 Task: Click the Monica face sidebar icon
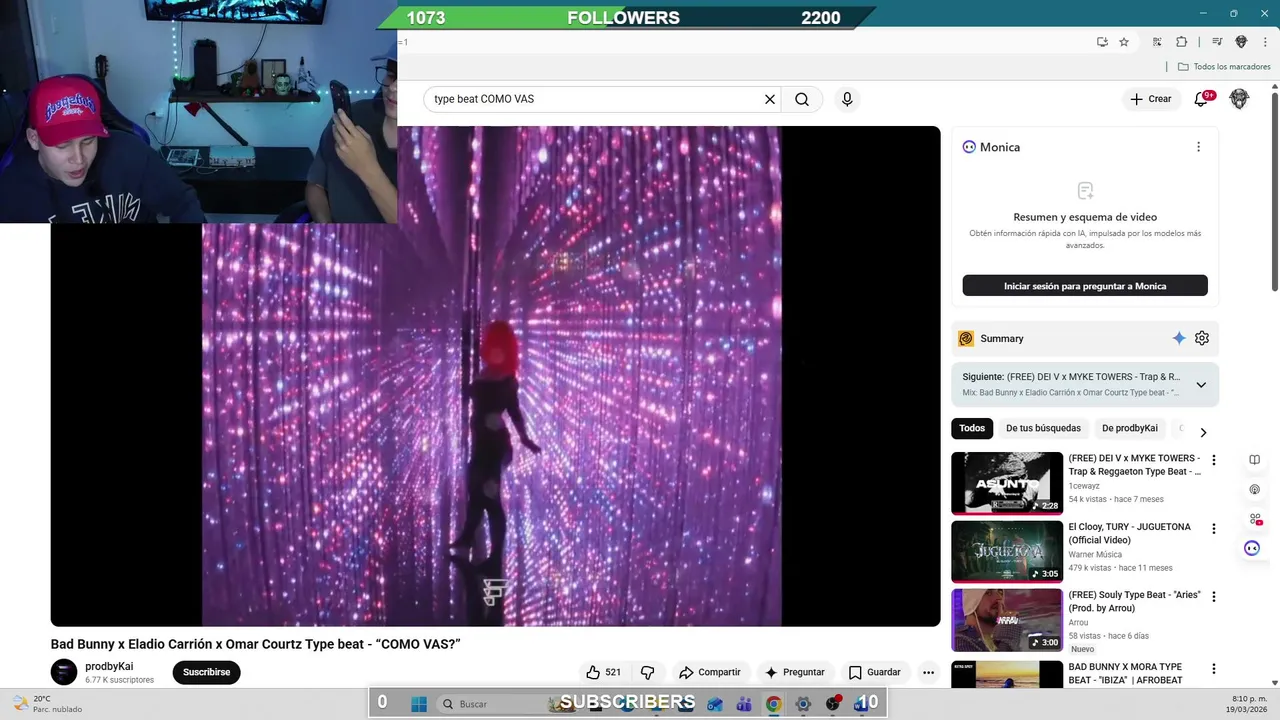[1252, 548]
